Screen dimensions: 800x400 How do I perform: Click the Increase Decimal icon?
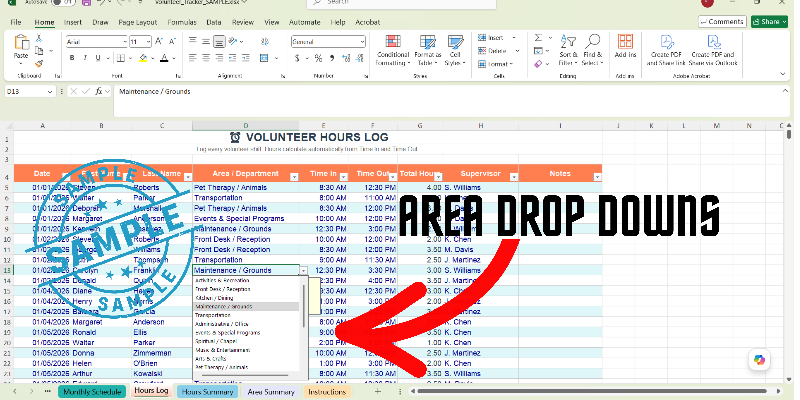347,58
